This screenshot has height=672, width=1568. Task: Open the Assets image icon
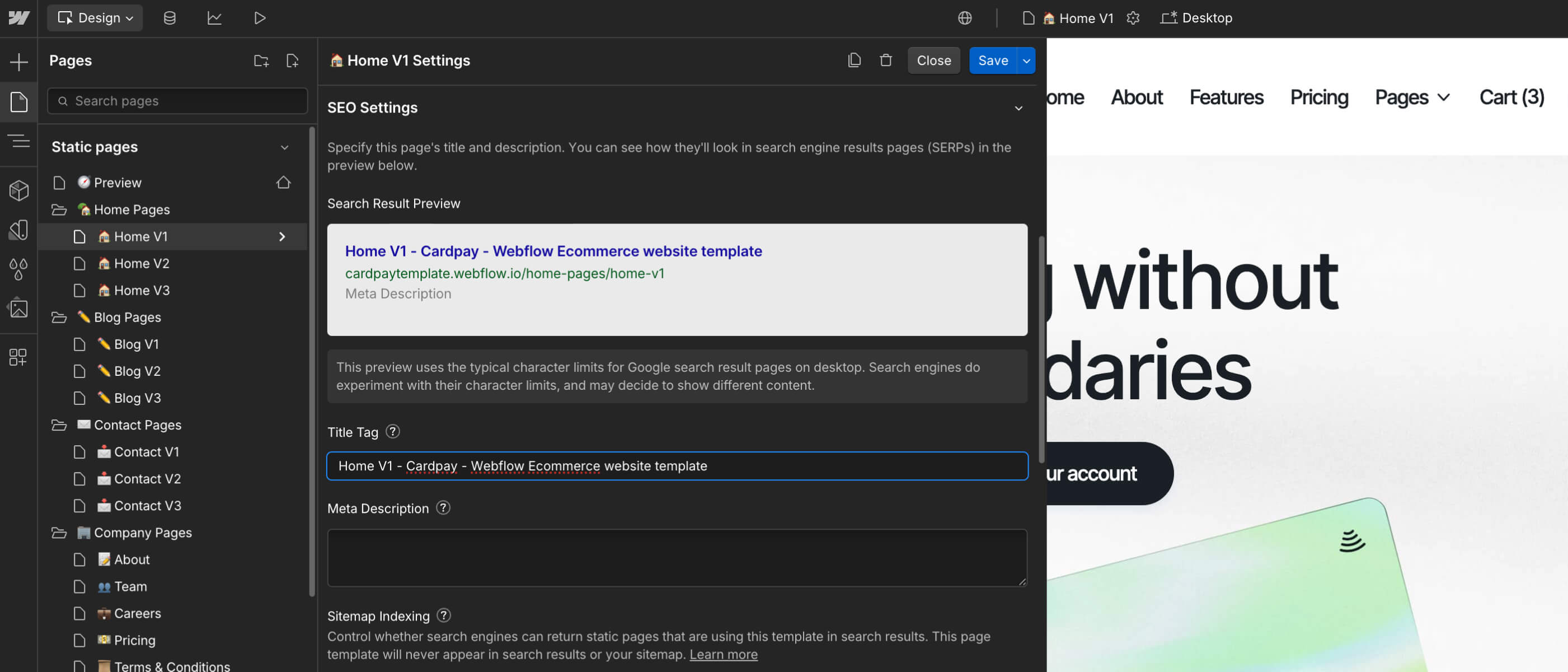point(18,308)
